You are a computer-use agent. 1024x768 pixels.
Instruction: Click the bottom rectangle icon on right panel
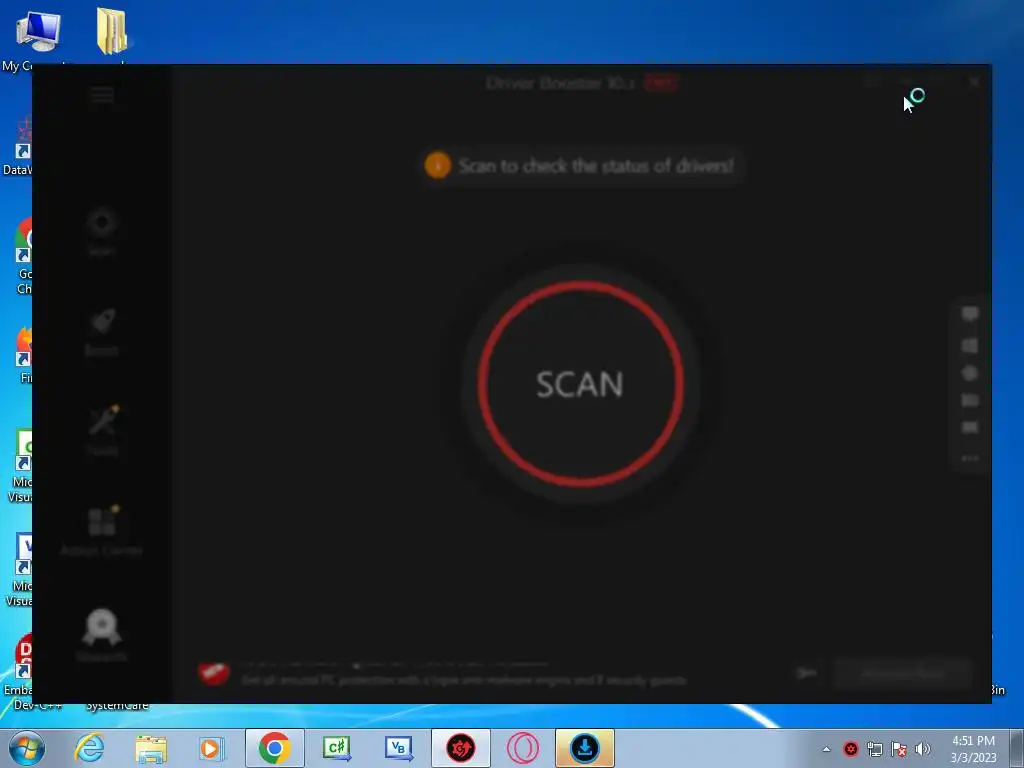(x=970, y=427)
